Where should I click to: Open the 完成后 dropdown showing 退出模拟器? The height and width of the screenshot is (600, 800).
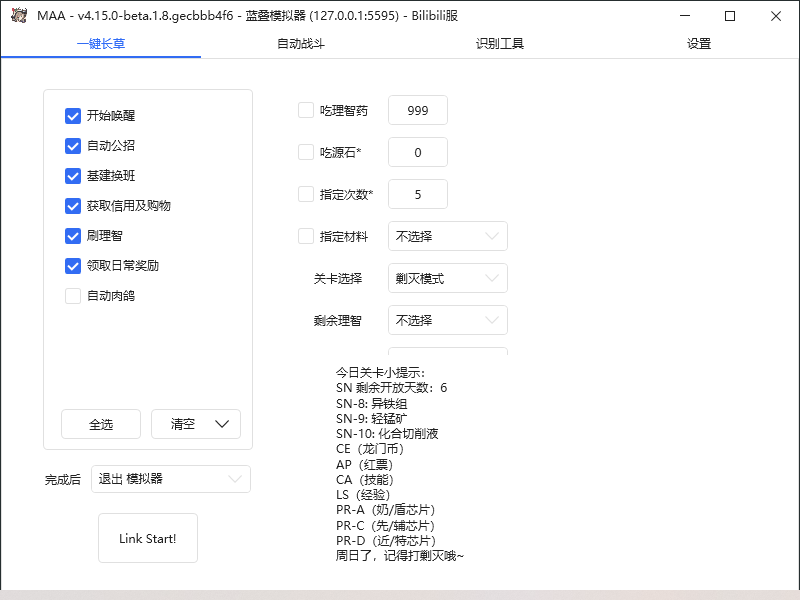pyautogui.click(x=170, y=479)
